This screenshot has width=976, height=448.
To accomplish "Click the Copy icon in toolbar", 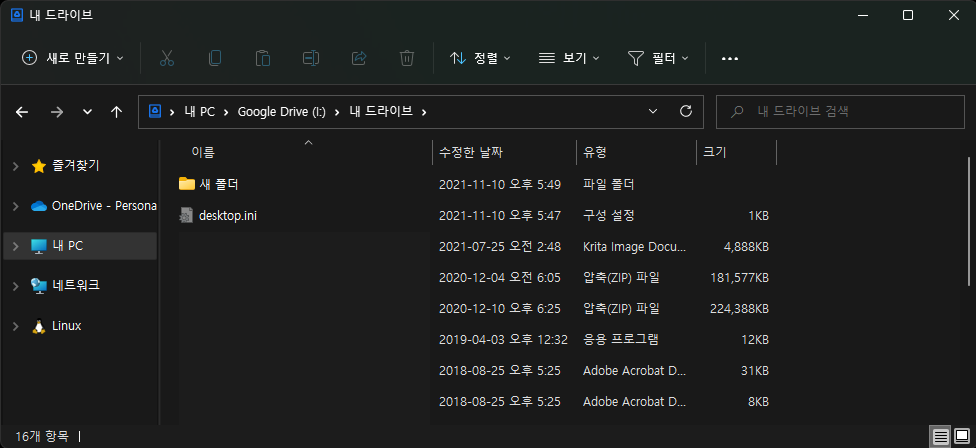I will click(215, 58).
